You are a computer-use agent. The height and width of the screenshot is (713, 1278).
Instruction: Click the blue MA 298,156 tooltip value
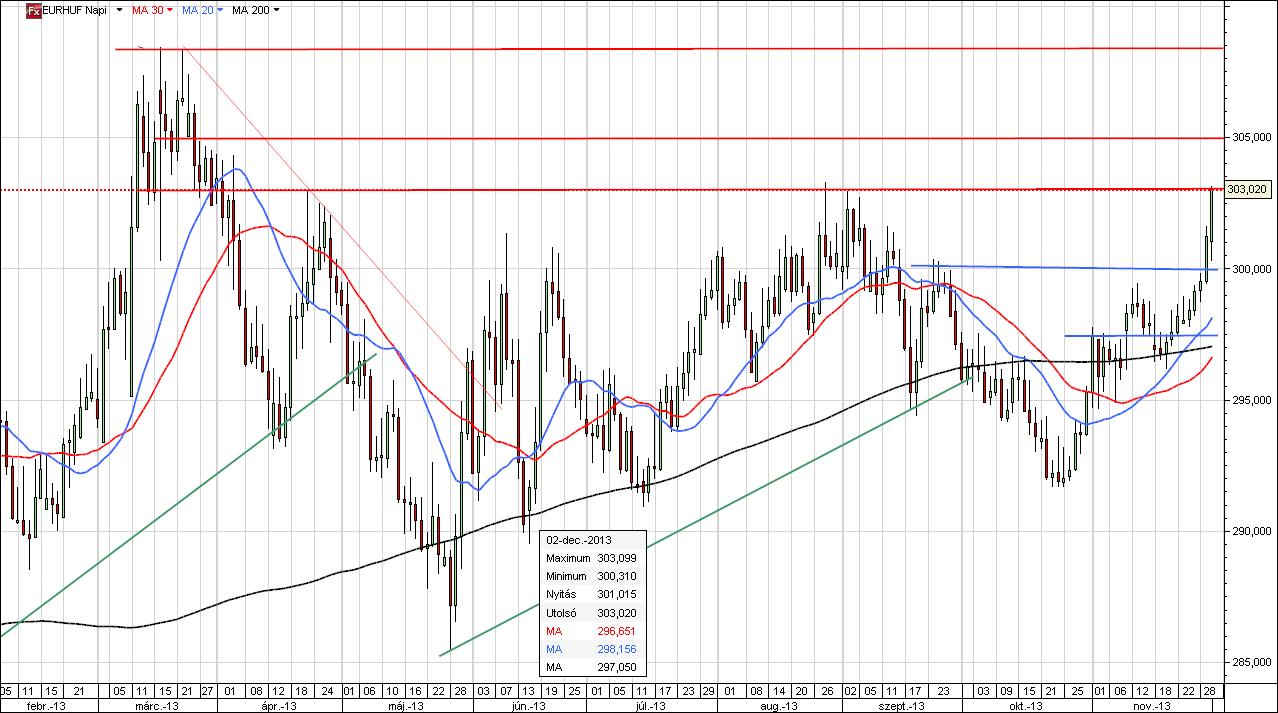[x=616, y=649]
